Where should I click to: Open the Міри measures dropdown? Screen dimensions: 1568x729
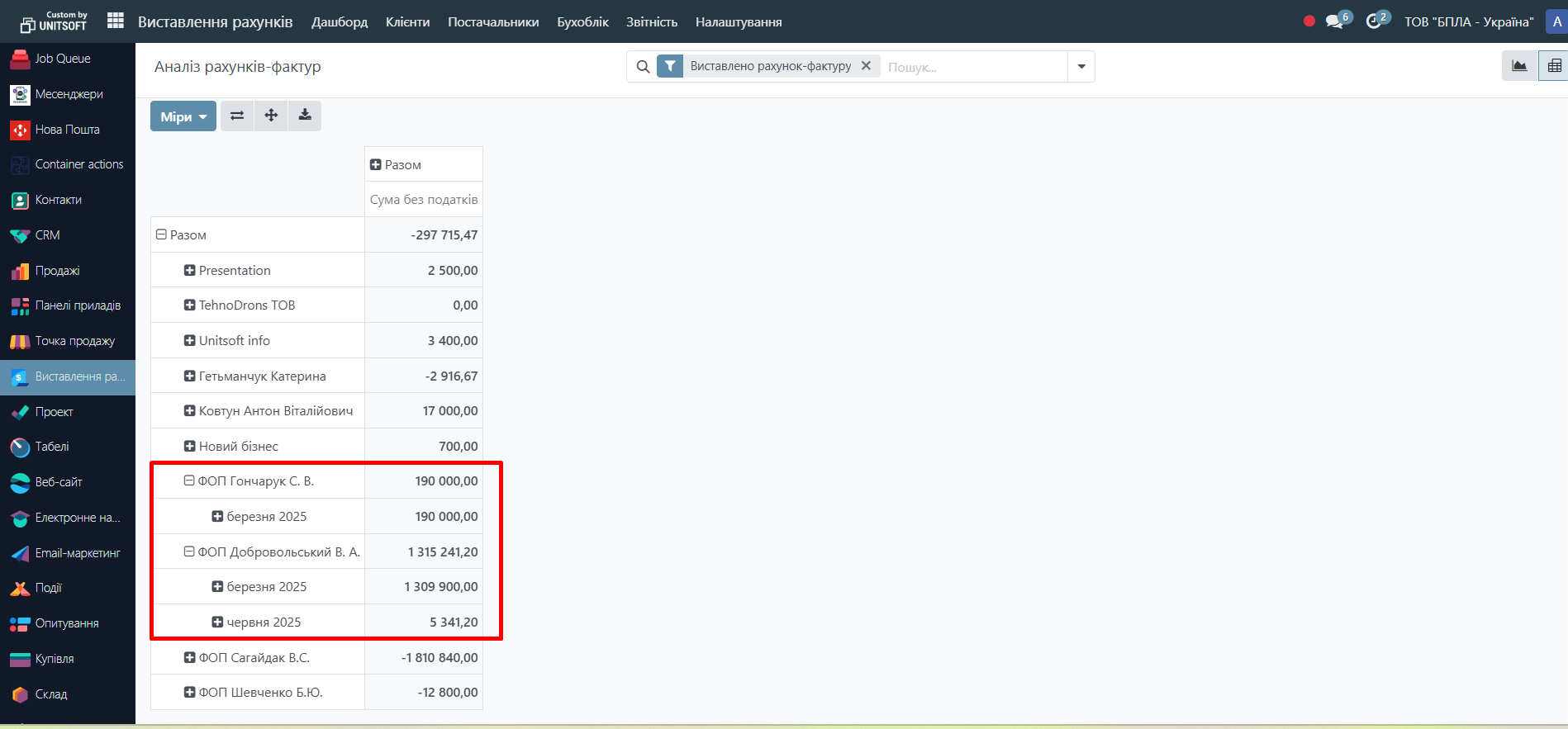pyautogui.click(x=183, y=116)
